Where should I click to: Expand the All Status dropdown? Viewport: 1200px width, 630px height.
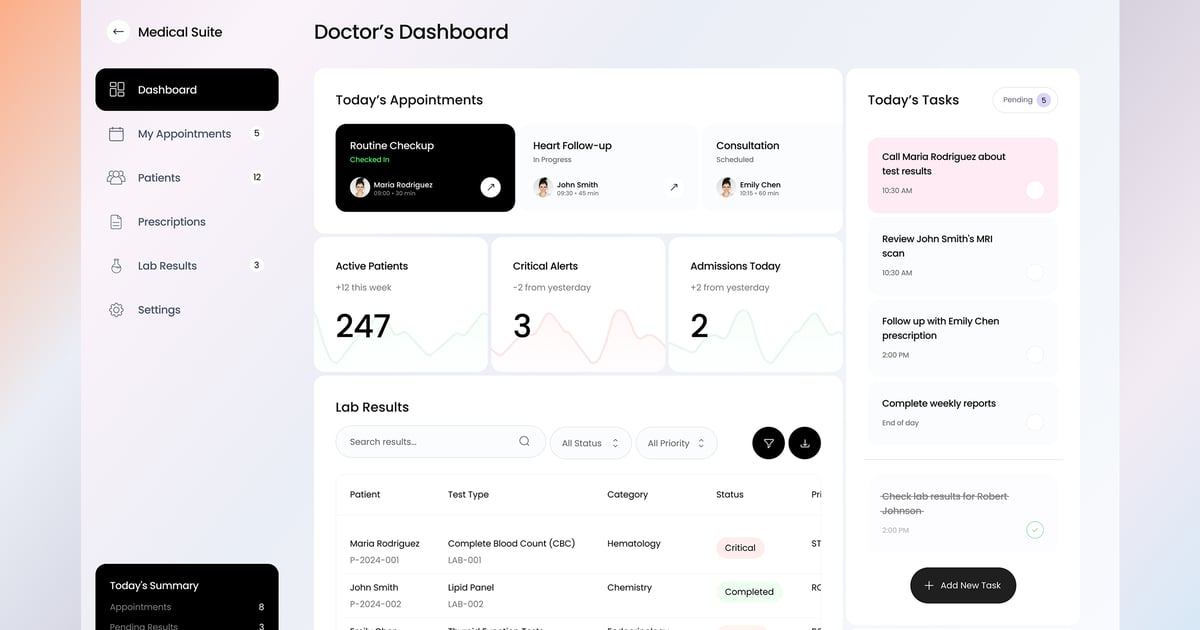(x=590, y=443)
